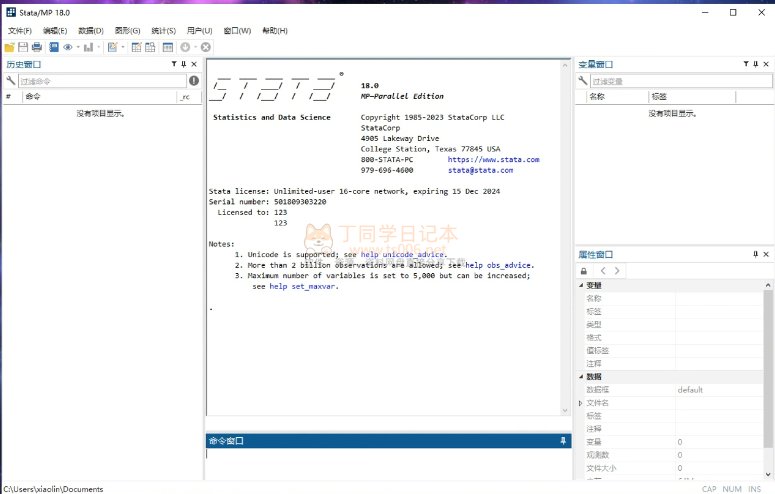Click the Break (red X) toolbar icon
The image size is (775, 494).
coord(206,47)
